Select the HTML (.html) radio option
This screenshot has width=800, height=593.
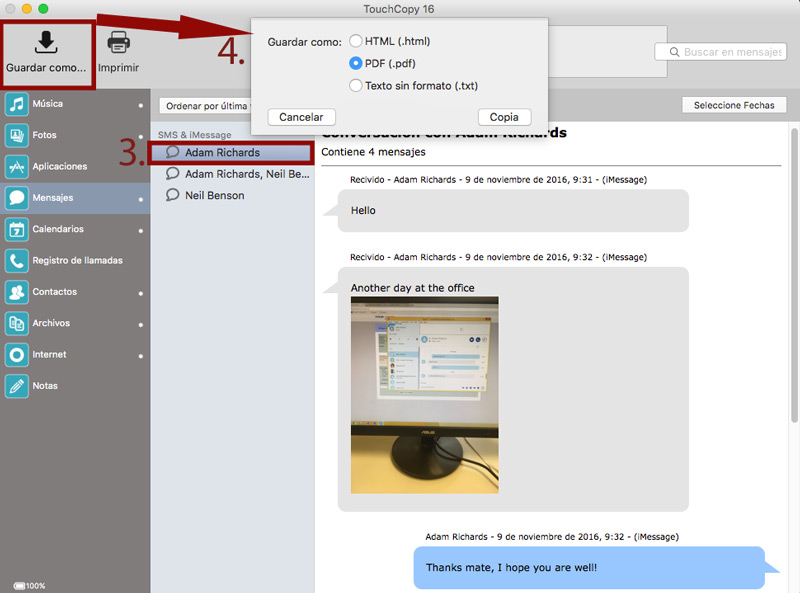pyautogui.click(x=356, y=41)
